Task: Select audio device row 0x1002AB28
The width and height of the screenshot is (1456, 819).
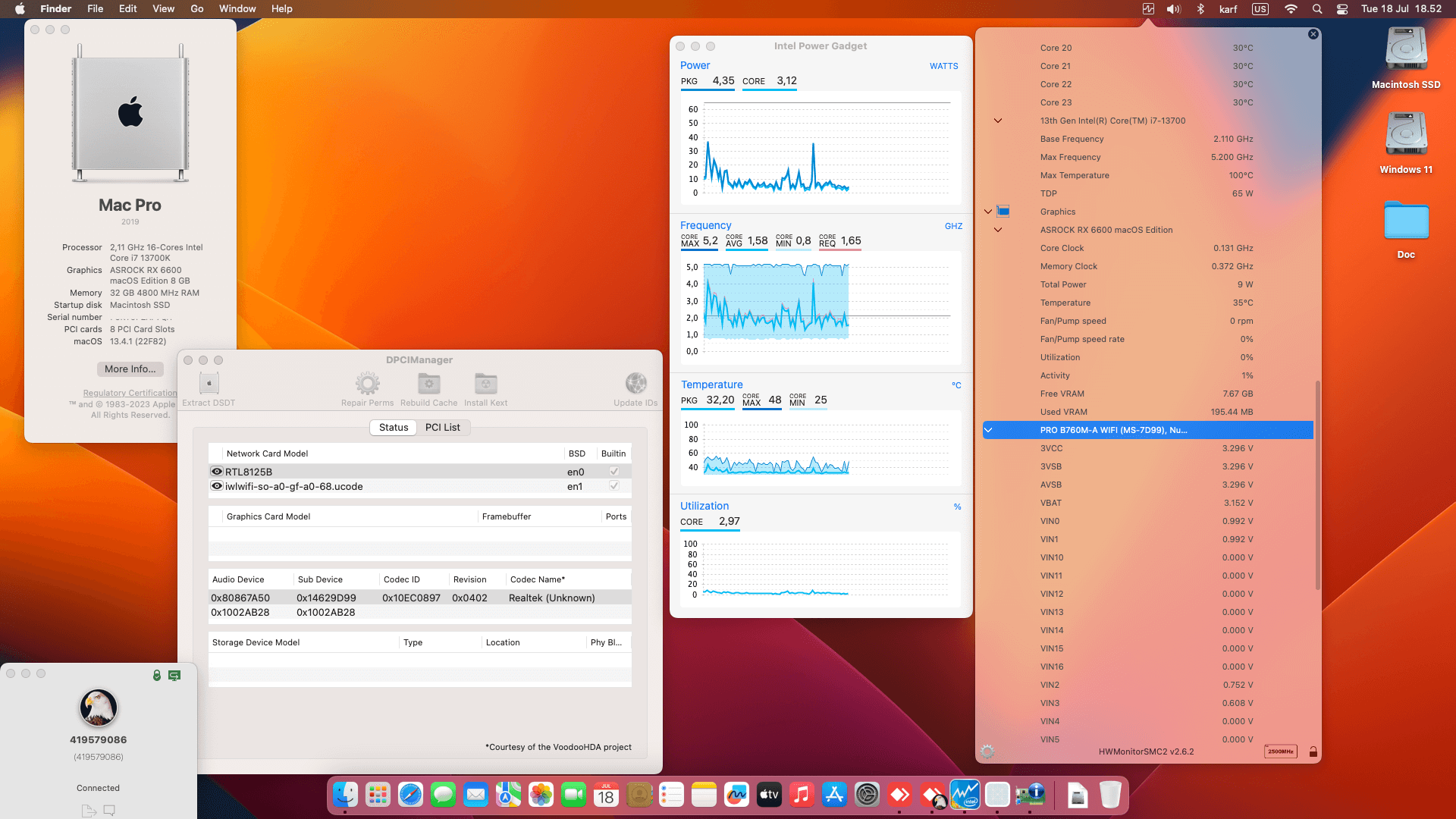Action: point(420,612)
